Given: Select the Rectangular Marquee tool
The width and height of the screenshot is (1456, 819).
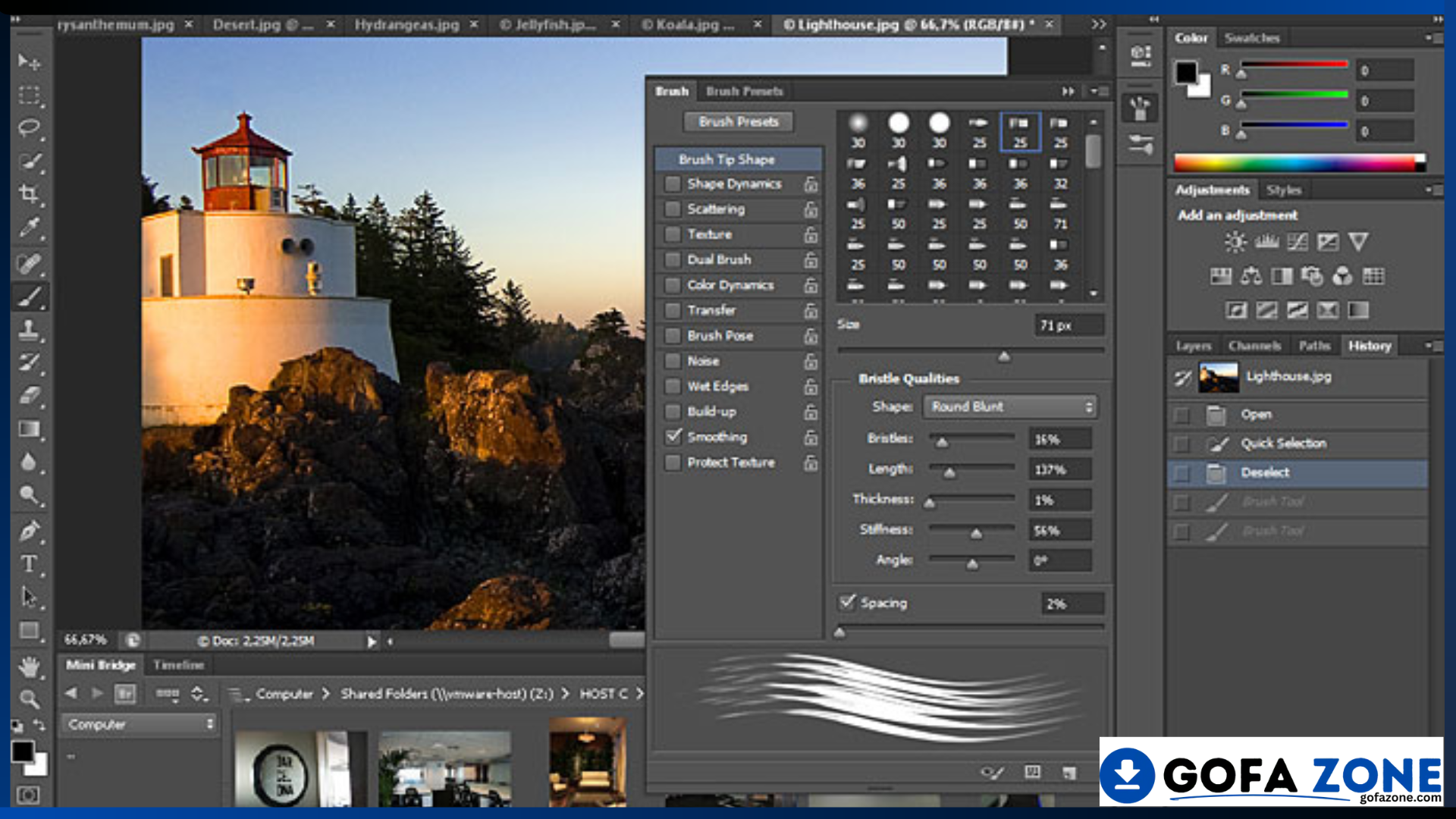Looking at the screenshot, I should pos(29,95).
